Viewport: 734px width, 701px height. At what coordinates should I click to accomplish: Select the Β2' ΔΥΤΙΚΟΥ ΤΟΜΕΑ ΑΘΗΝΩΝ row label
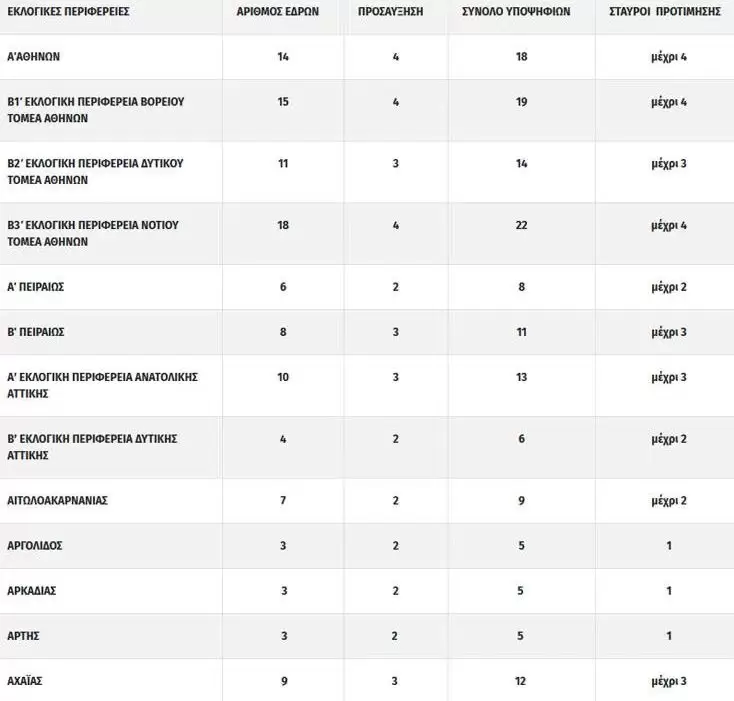point(95,172)
